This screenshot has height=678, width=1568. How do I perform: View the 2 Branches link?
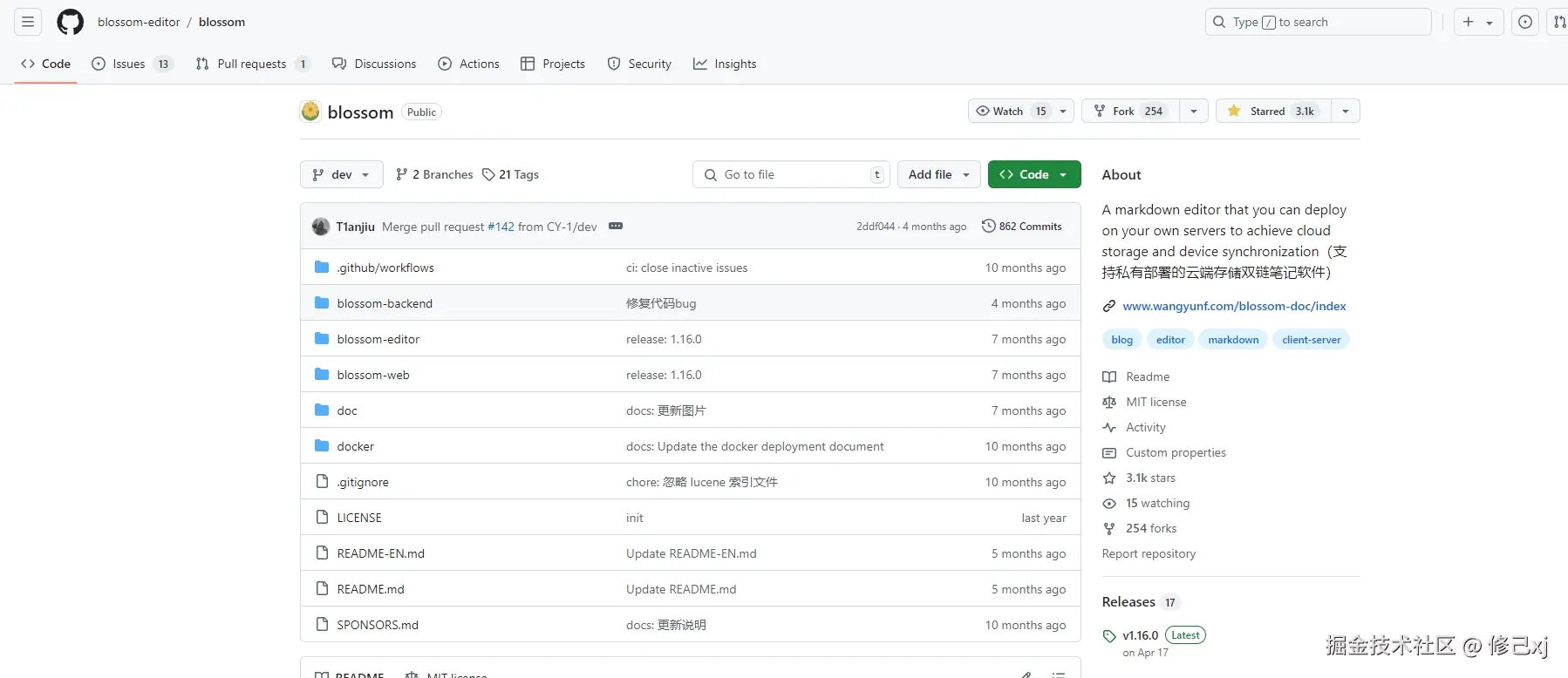click(434, 174)
